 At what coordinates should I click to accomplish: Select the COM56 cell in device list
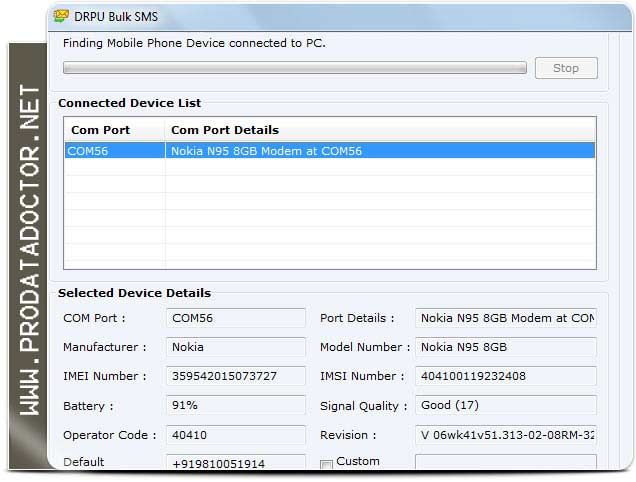[x=115, y=151]
